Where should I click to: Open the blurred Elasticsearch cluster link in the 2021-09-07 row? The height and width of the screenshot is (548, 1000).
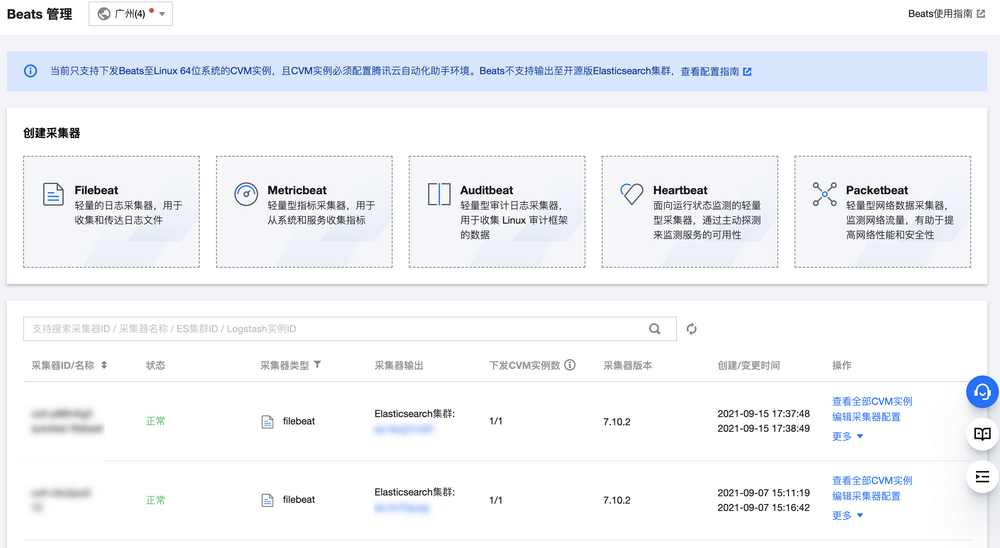[402, 508]
